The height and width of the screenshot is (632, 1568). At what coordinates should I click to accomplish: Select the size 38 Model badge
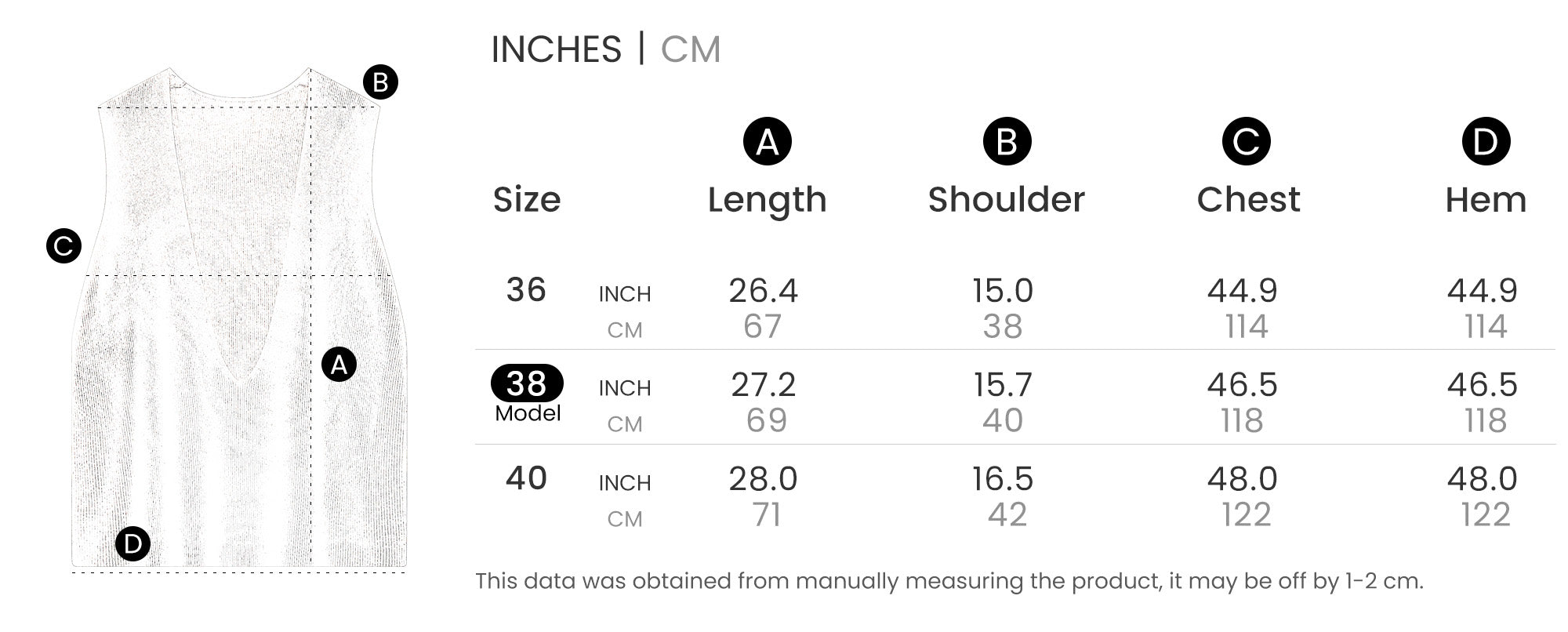click(x=527, y=383)
